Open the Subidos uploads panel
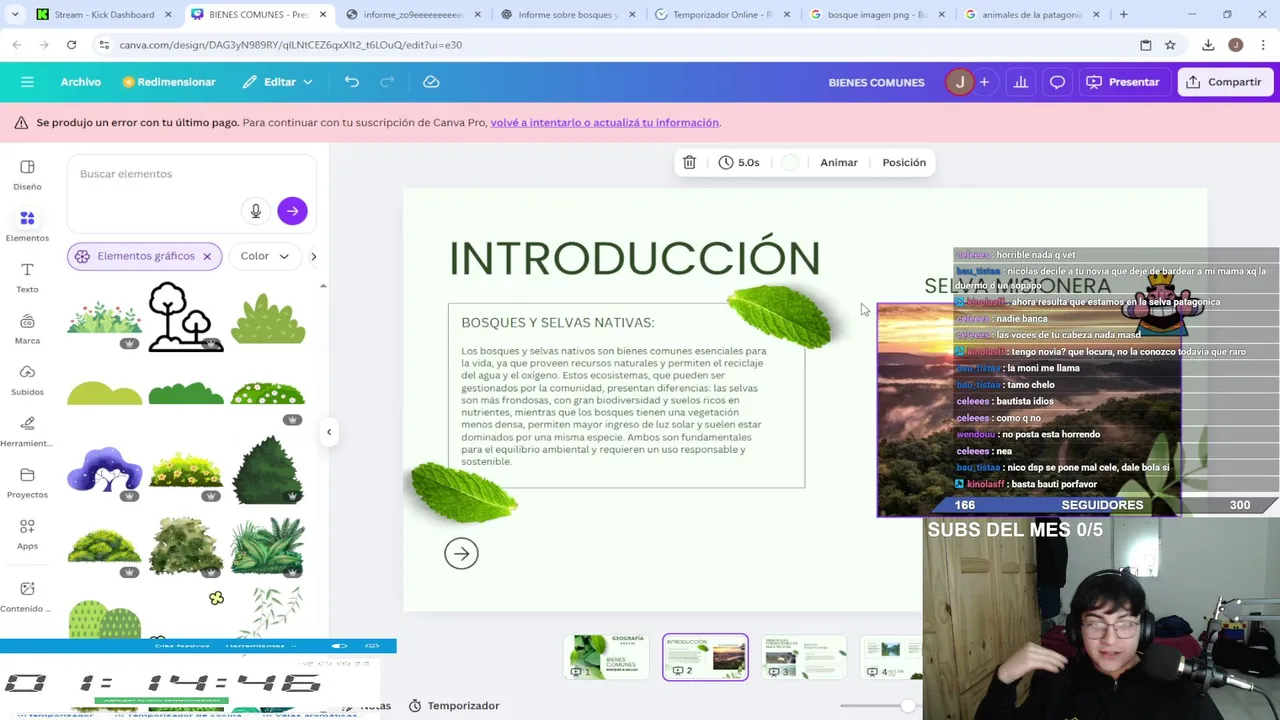The image size is (1280, 720). click(x=27, y=379)
